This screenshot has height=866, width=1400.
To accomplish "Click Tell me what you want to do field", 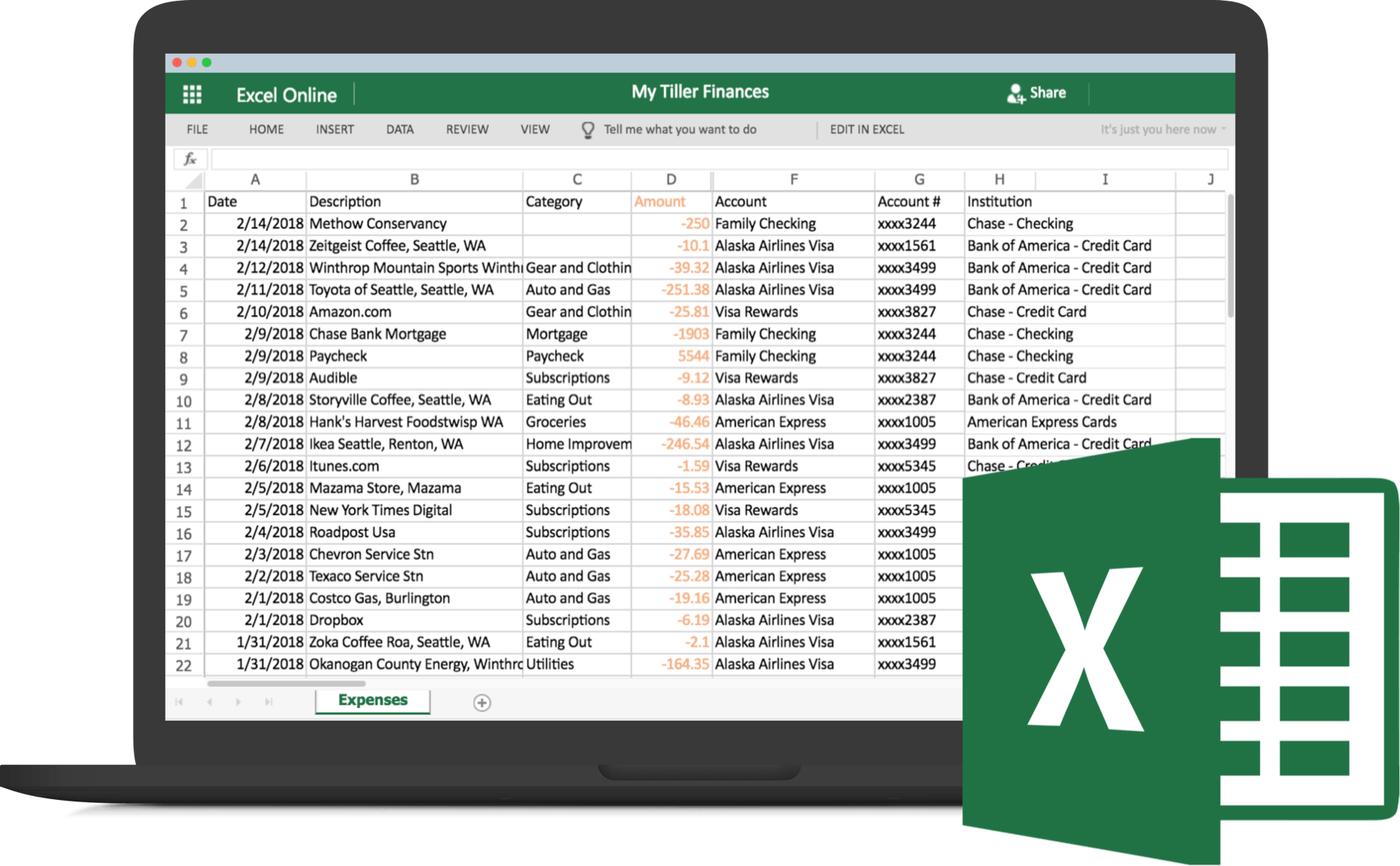I will tap(680, 130).
